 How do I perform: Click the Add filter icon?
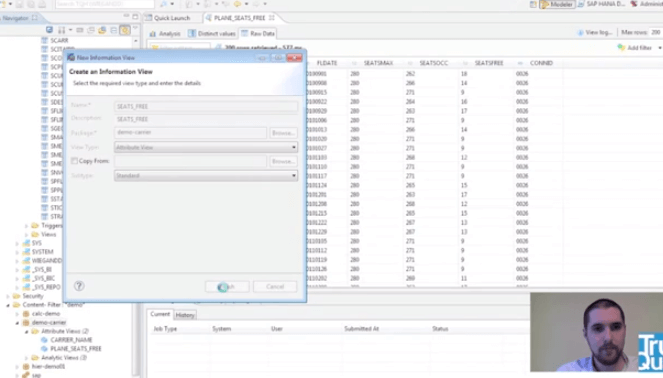(621, 48)
